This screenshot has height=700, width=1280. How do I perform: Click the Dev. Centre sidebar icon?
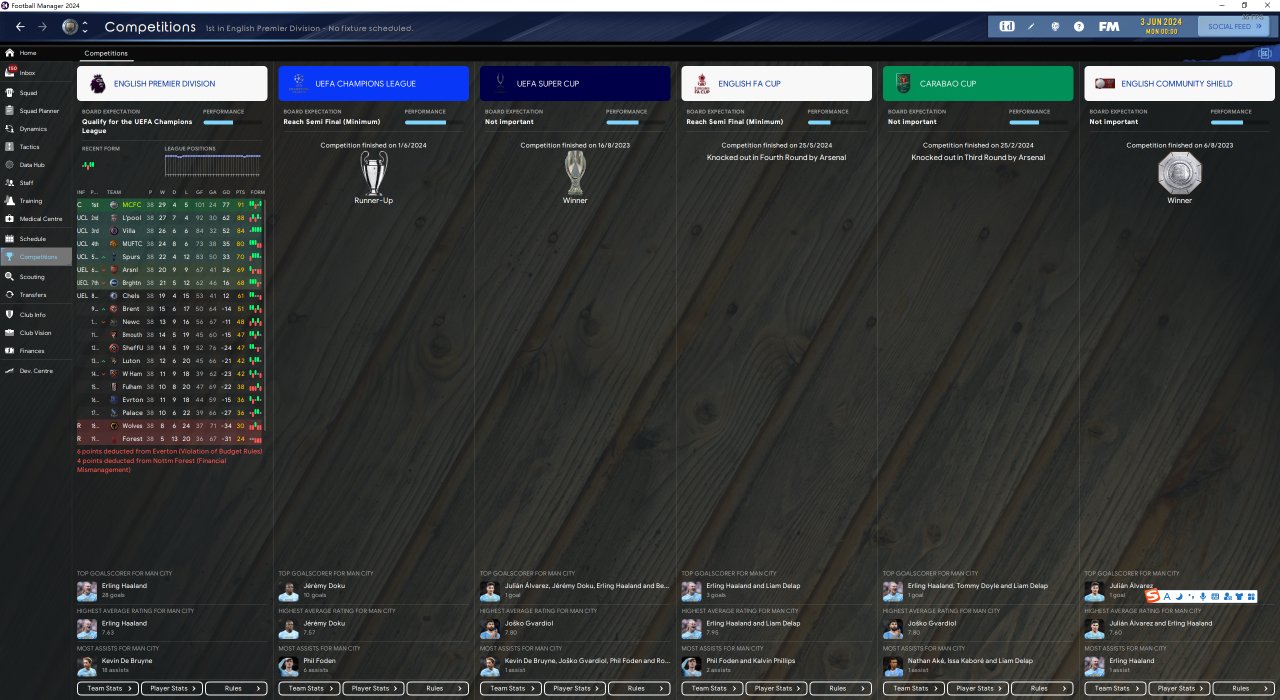tap(10, 371)
